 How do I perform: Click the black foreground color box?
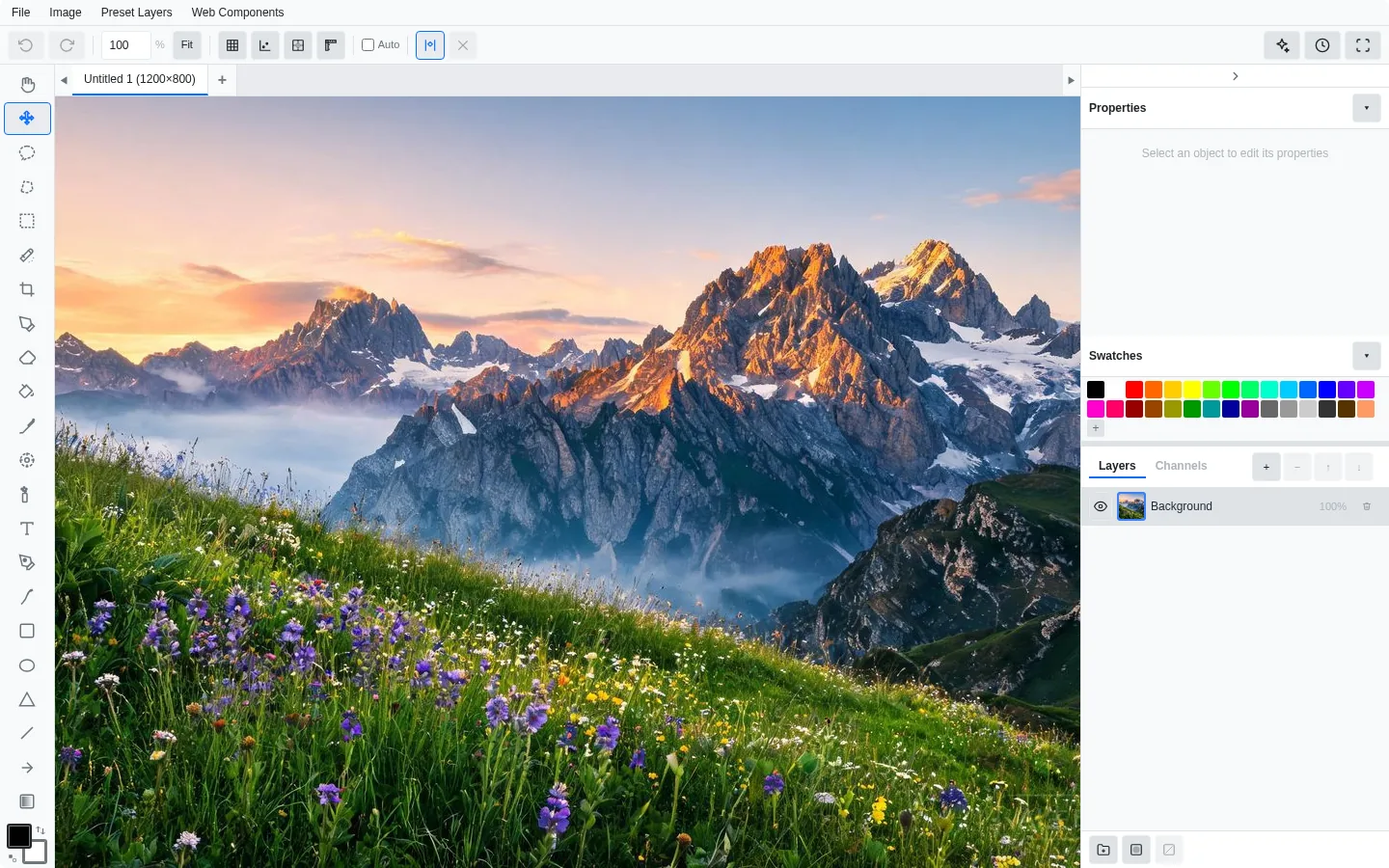(18, 835)
